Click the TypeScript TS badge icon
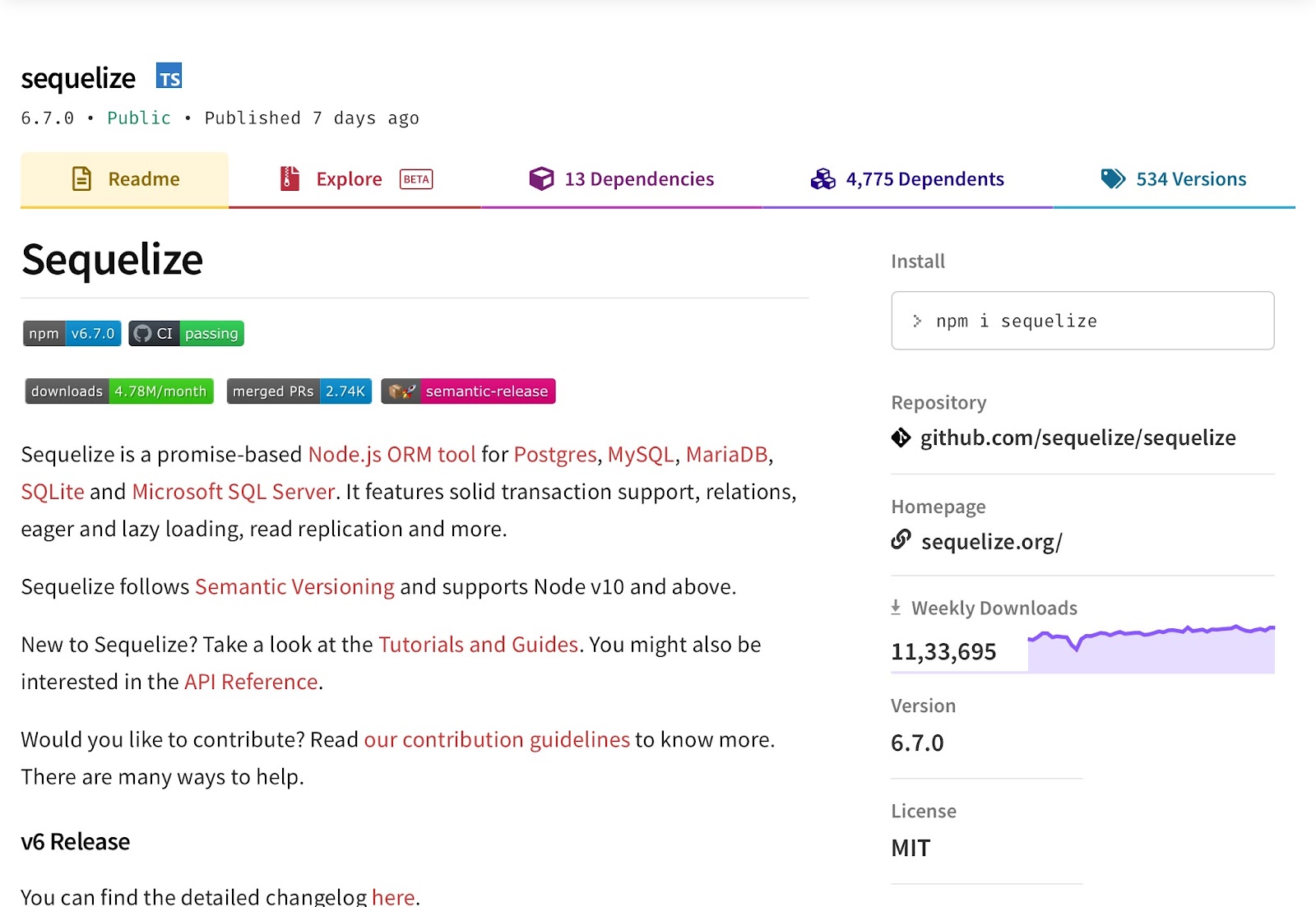Screen dimensions: 1316x907 click(x=169, y=76)
